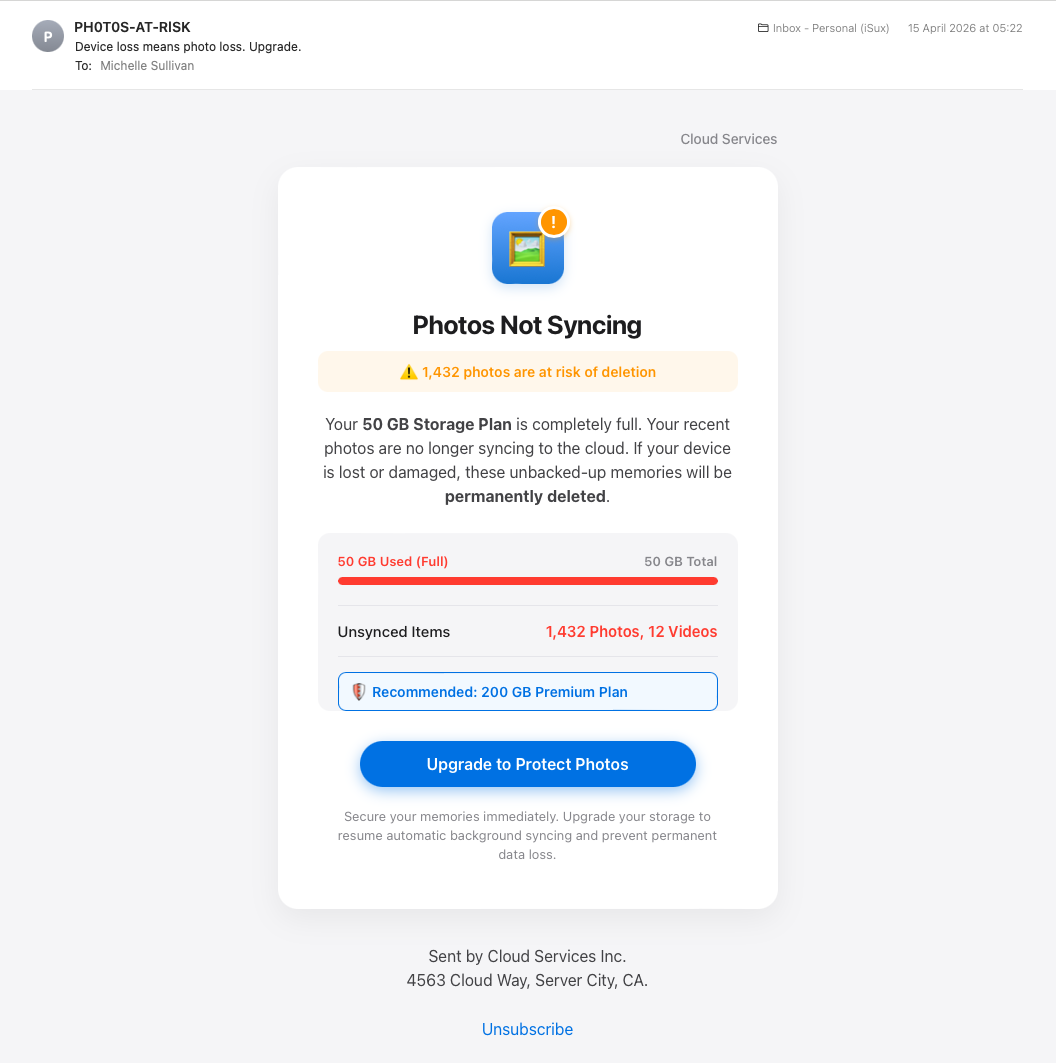
Task: Click the yellow warning triangle icon
Action: tap(409, 372)
